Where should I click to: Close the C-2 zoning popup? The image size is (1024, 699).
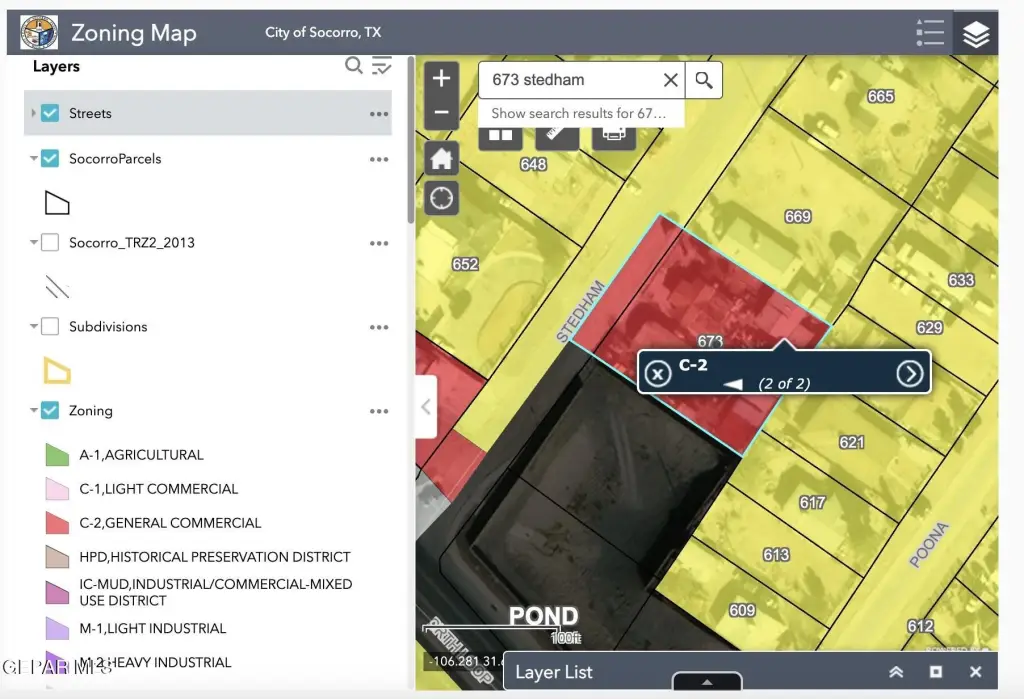(x=657, y=373)
